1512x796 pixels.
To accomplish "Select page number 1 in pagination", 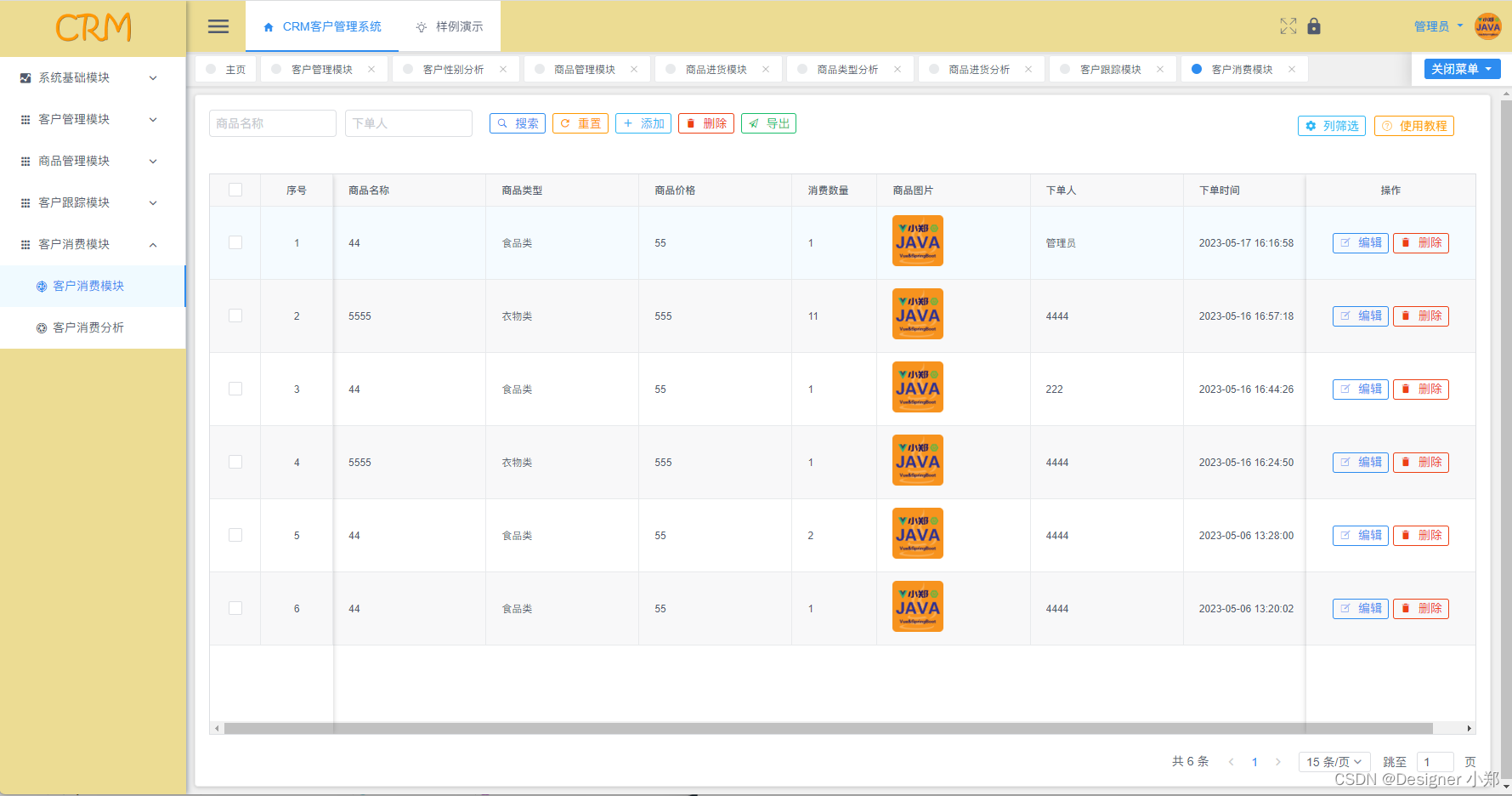I will pos(1254,762).
